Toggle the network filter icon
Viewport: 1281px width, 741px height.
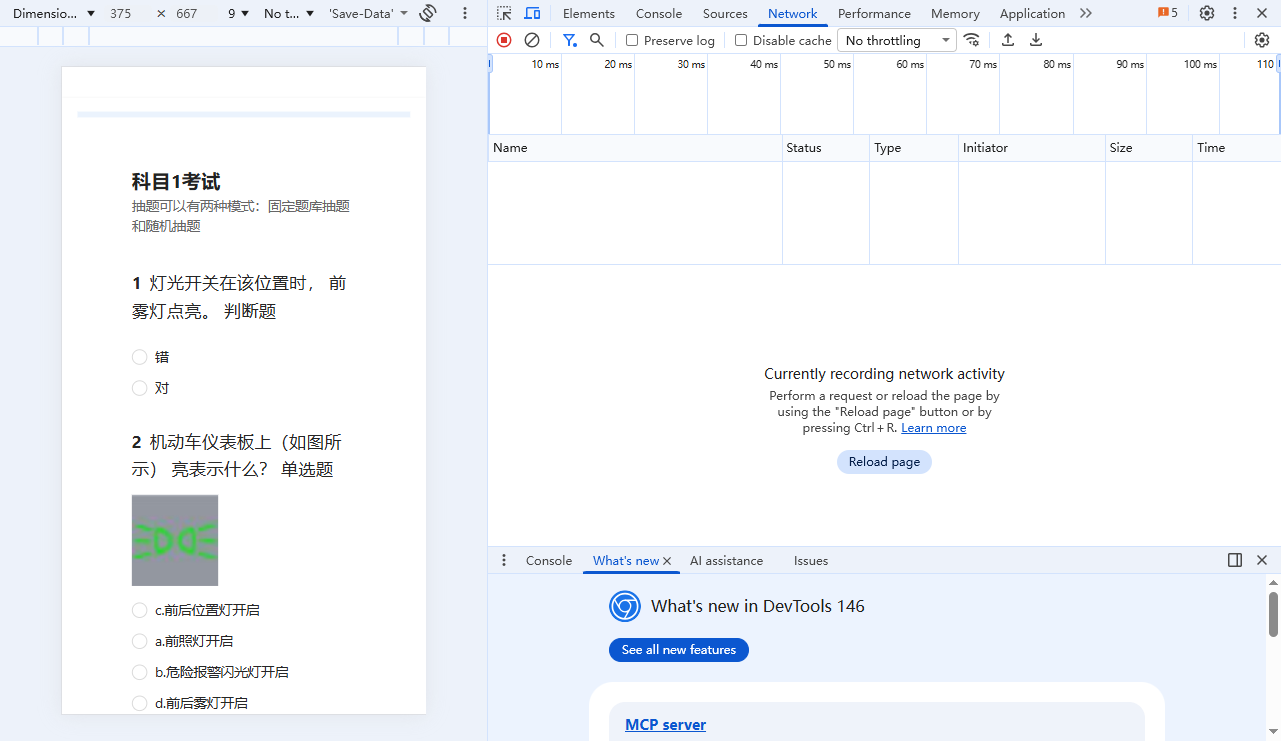[569, 40]
